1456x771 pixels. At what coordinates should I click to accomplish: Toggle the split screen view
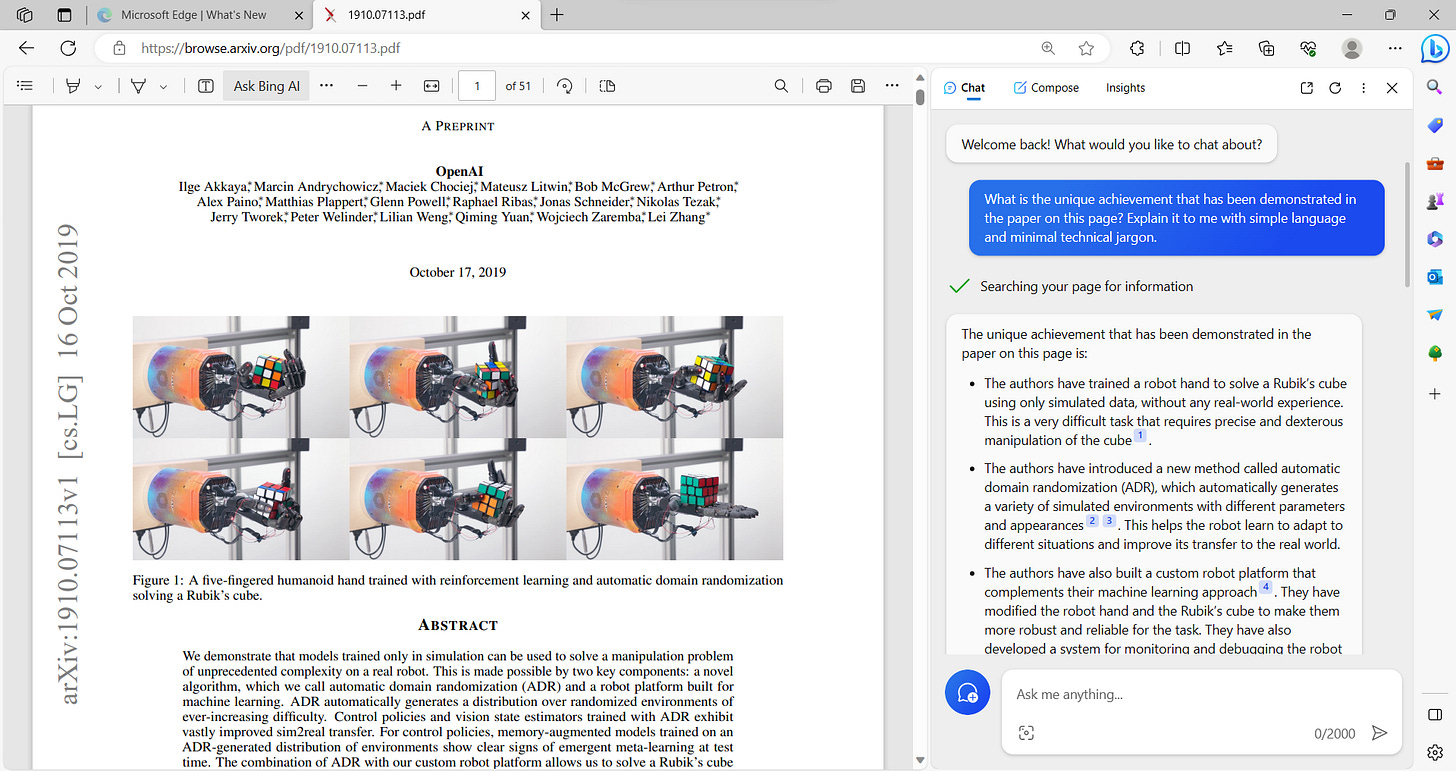[1182, 48]
